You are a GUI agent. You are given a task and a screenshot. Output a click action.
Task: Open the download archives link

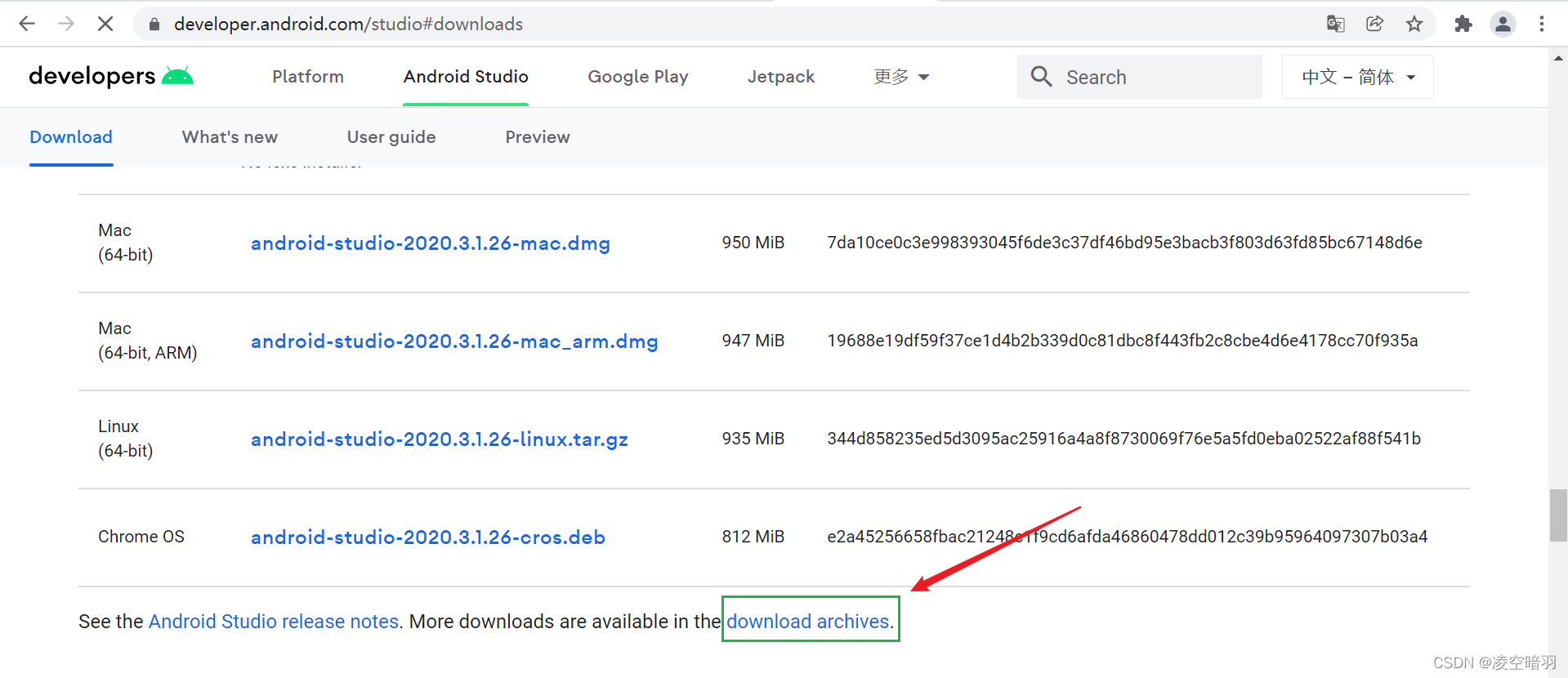(808, 622)
